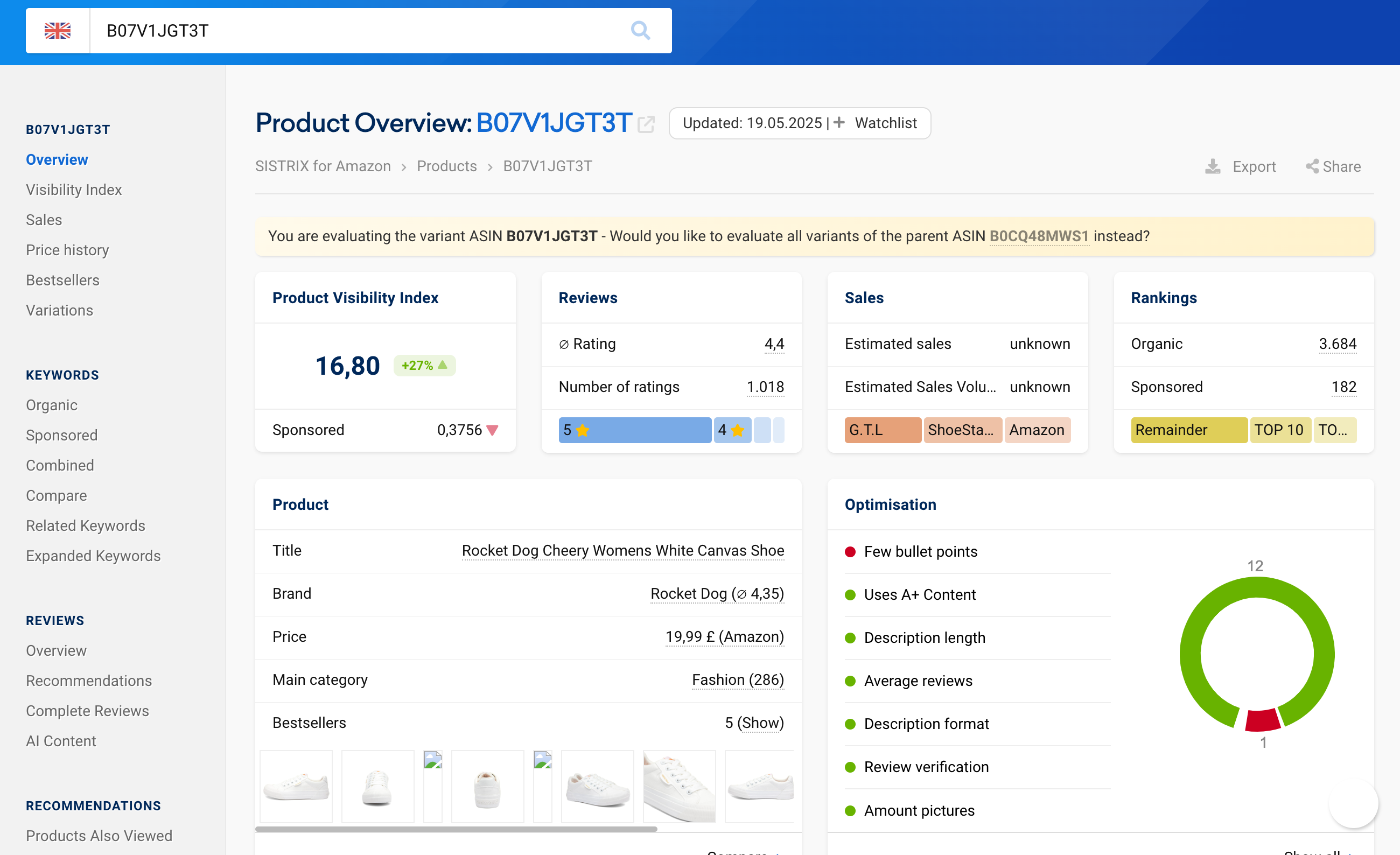Click the ASIN search input field
The width and height of the screenshot is (1400, 855).
[358, 31]
